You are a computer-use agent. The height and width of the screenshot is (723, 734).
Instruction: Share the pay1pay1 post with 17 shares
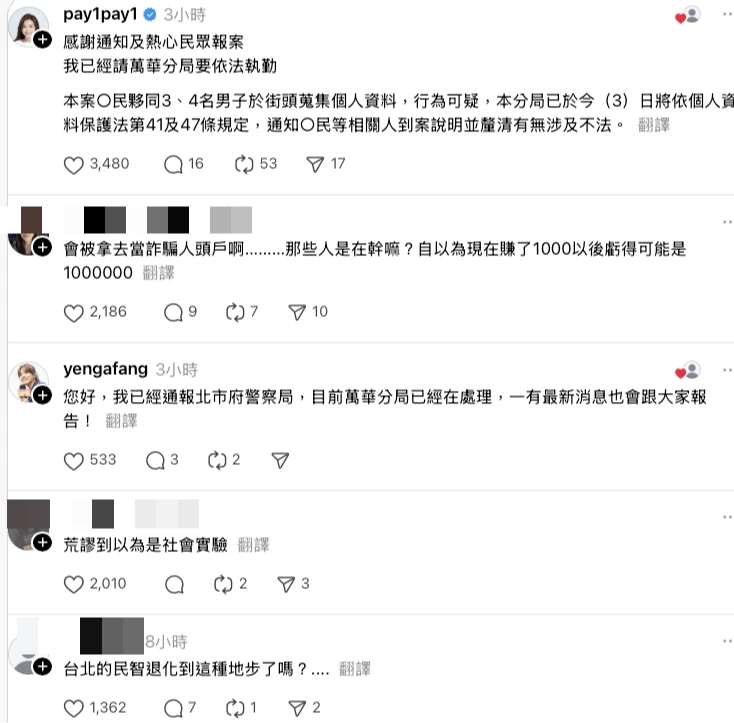[x=315, y=164]
